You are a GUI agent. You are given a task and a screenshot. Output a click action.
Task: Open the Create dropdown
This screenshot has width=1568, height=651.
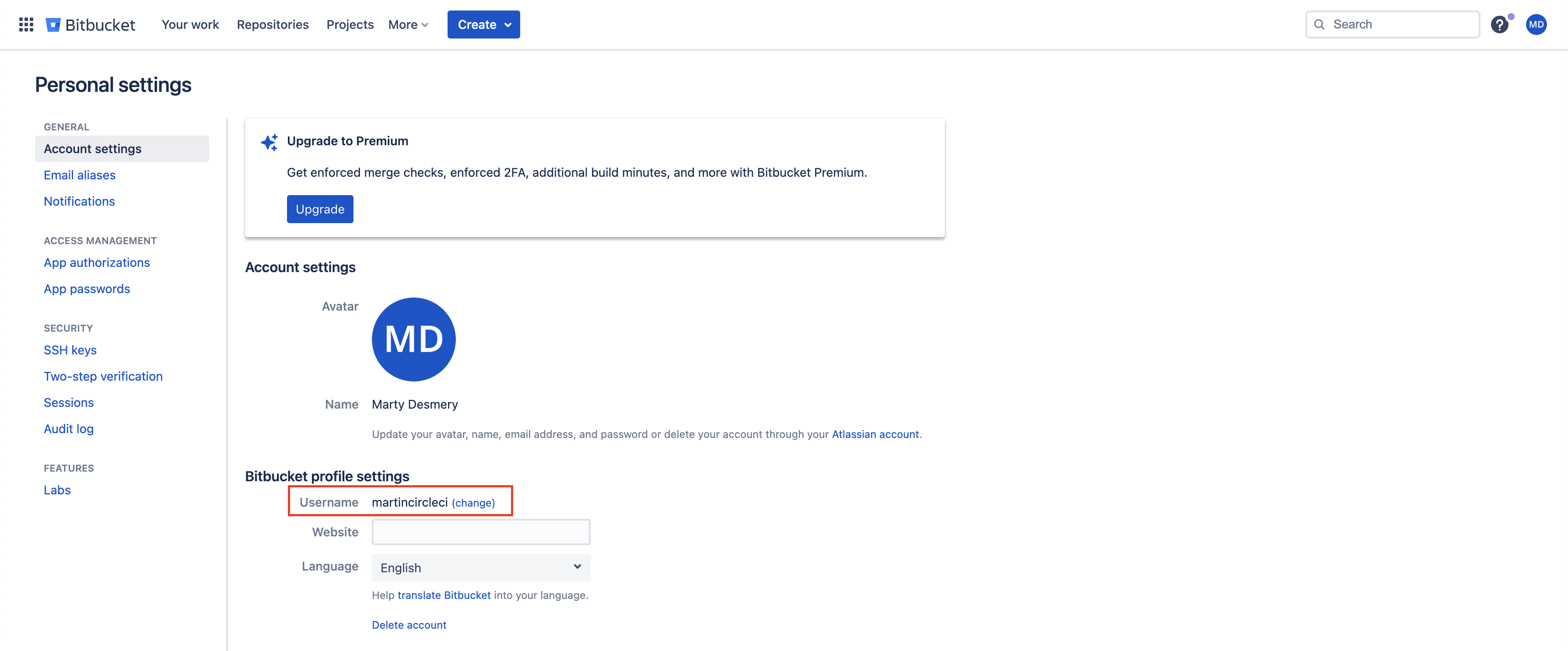pyautogui.click(x=483, y=24)
